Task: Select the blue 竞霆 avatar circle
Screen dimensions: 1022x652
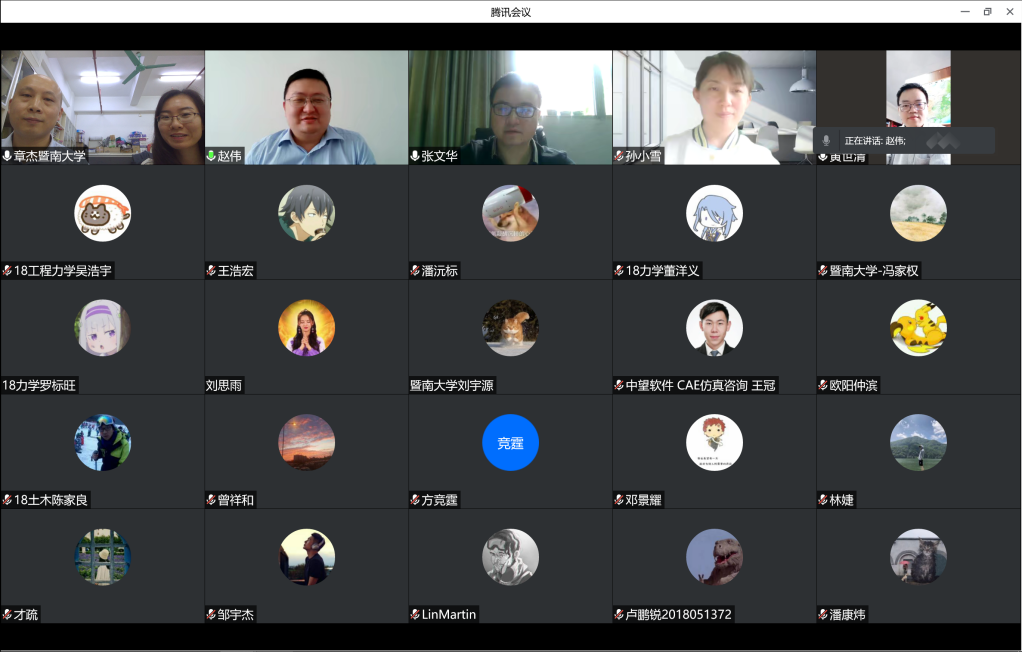Action: [510, 442]
